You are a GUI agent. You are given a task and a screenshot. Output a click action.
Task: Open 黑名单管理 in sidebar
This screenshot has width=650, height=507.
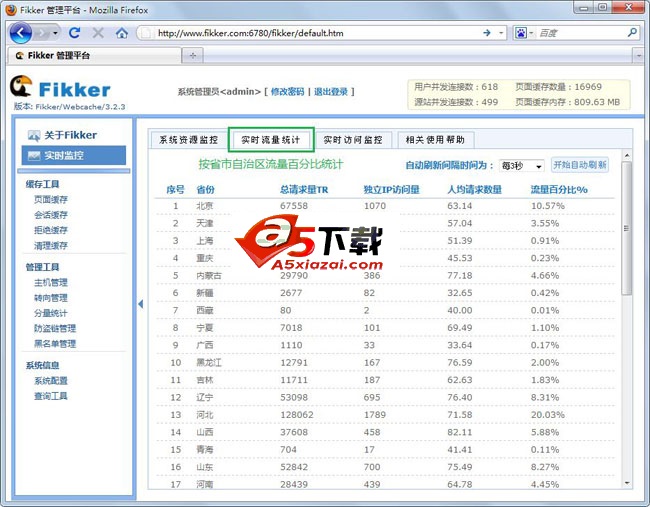55,344
